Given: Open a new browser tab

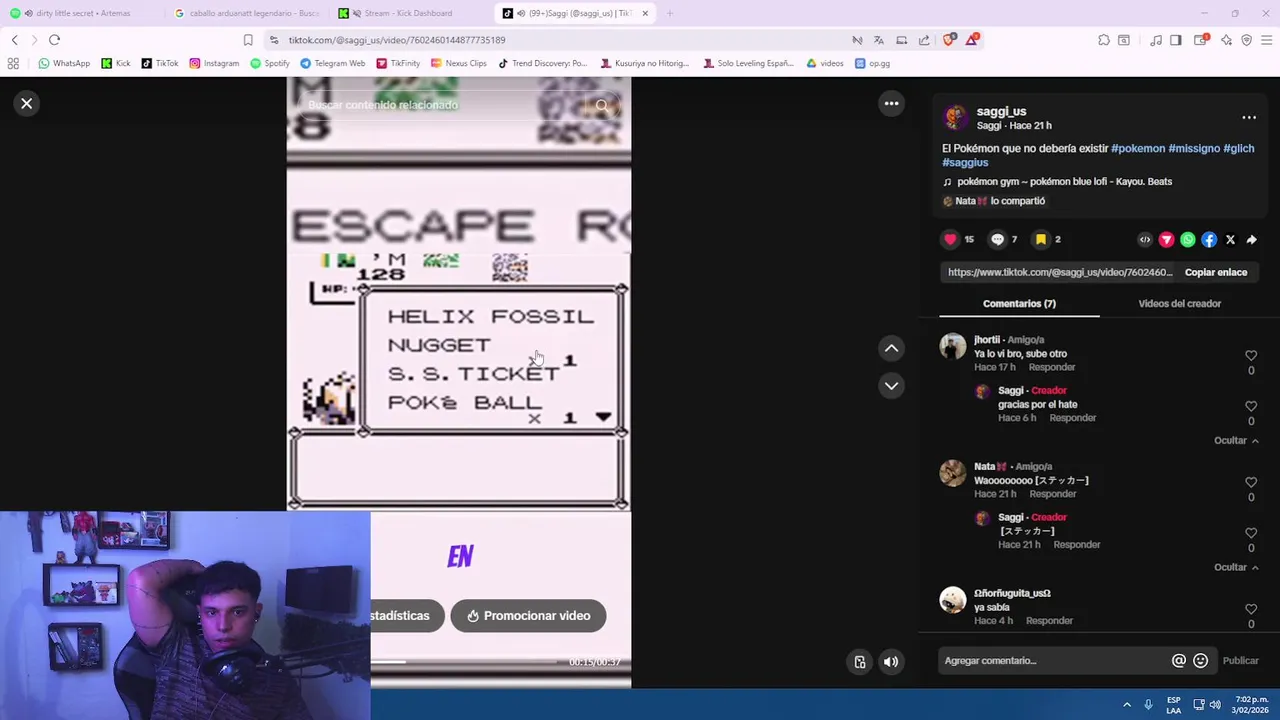Looking at the screenshot, I should [x=669, y=13].
